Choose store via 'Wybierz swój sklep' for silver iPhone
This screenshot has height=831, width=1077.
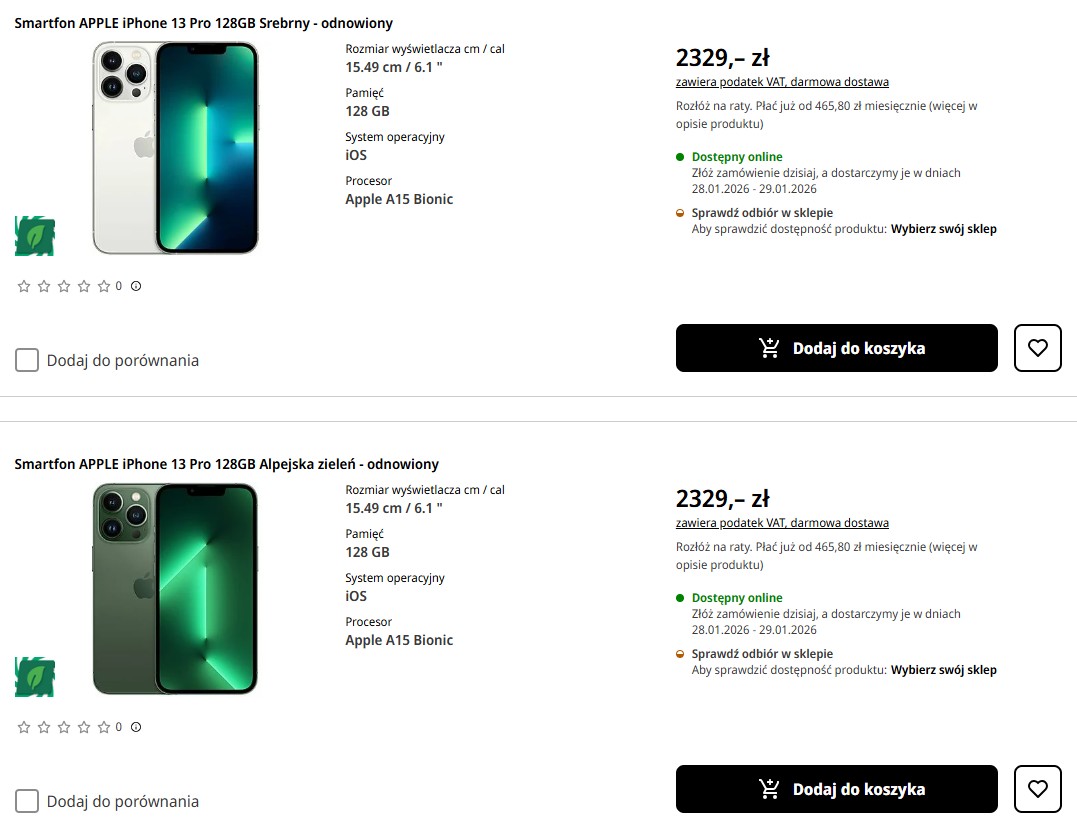943,229
